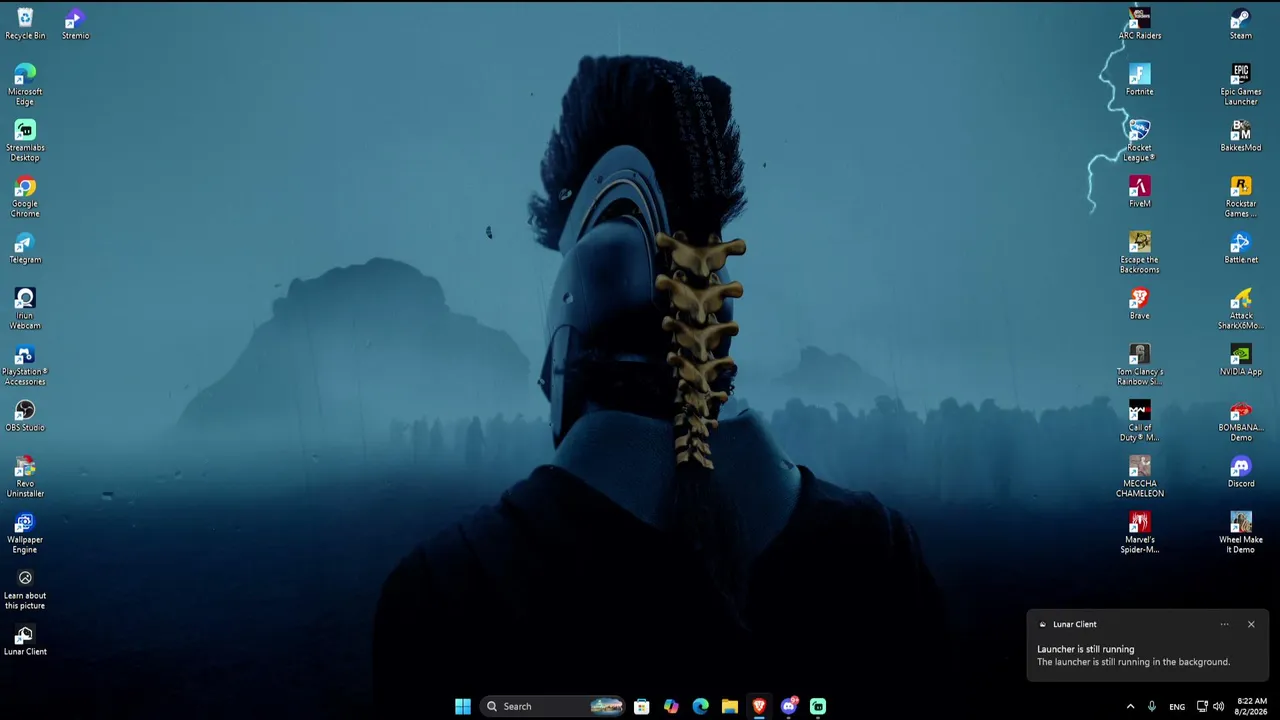Select the Attack Shark X6 mouse desktop icon
The height and width of the screenshot is (720, 1280).
point(1241,309)
